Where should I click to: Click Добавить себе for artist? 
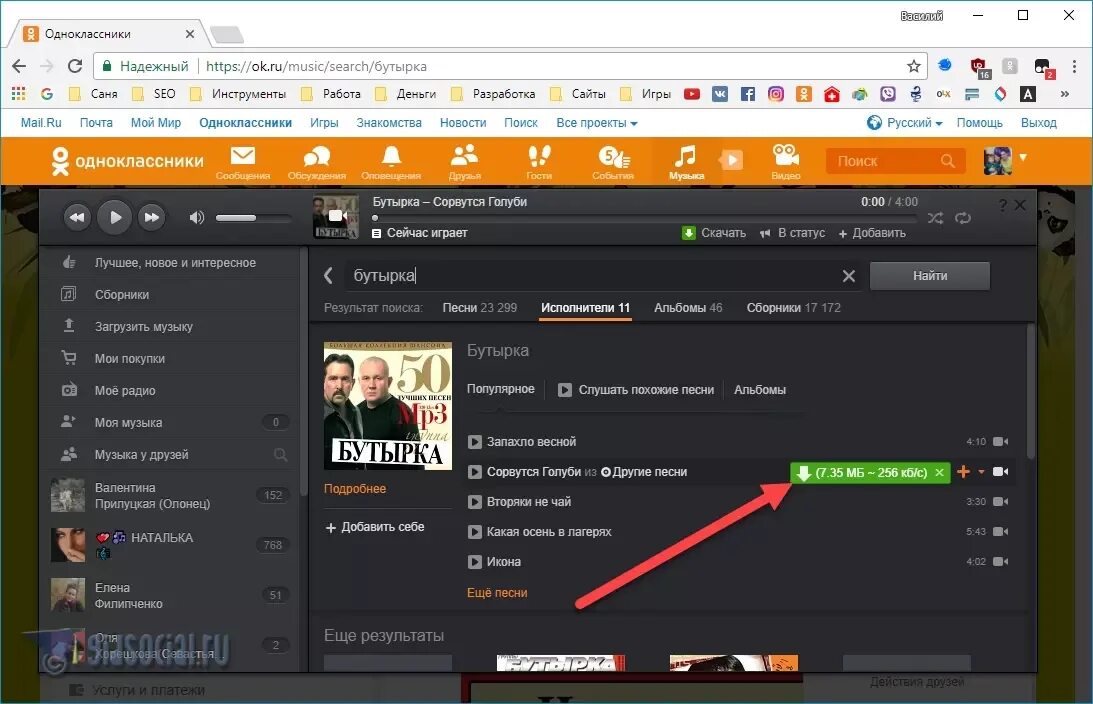[374, 527]
